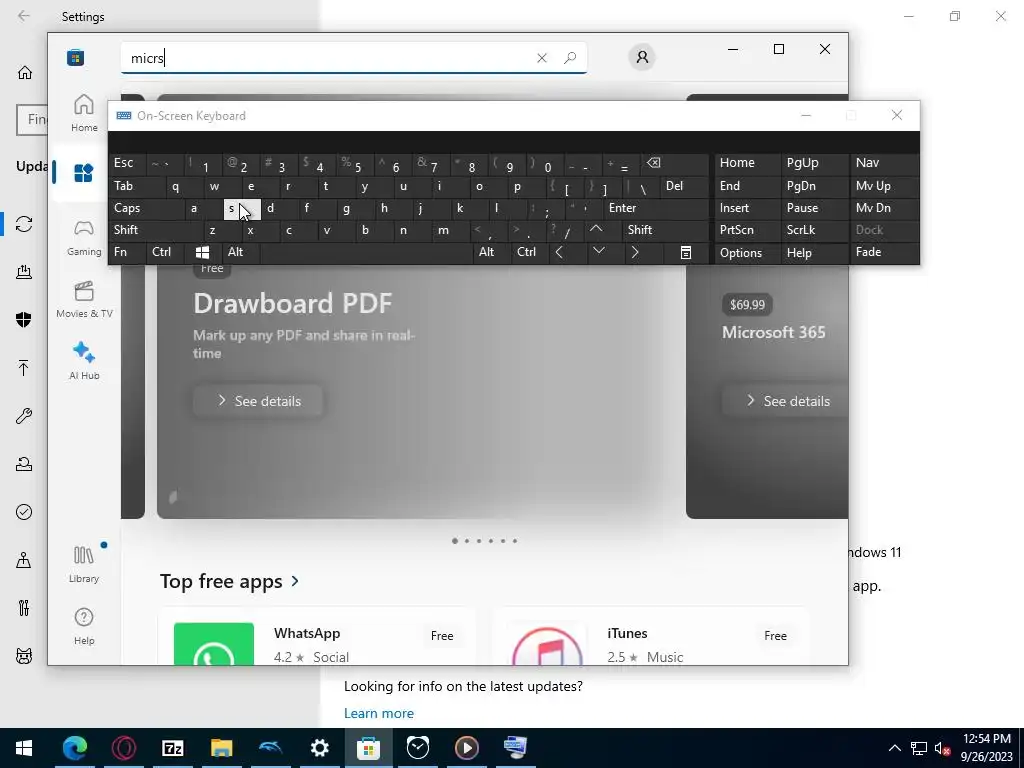Open Settings Home icon

(x=25, y=72)
